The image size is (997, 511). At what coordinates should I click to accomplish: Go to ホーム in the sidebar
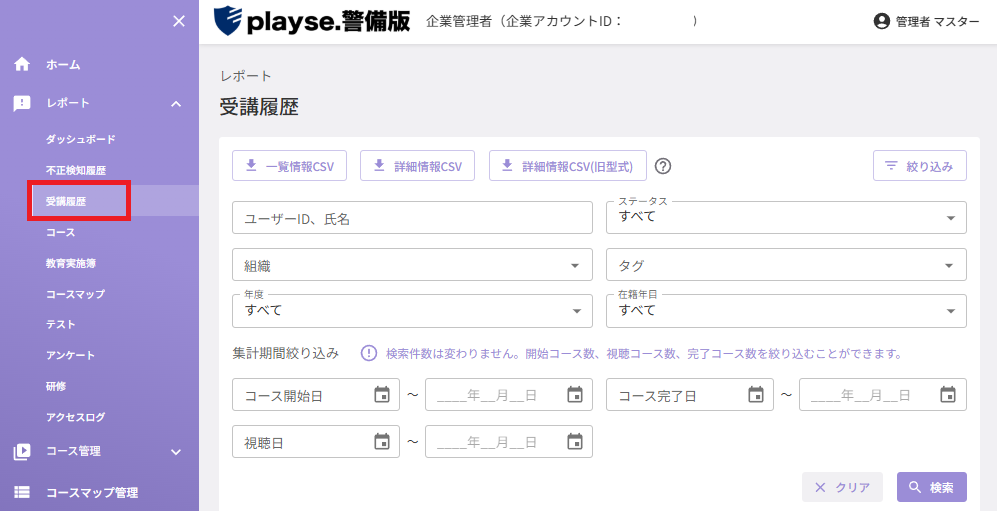coord(63,64)
